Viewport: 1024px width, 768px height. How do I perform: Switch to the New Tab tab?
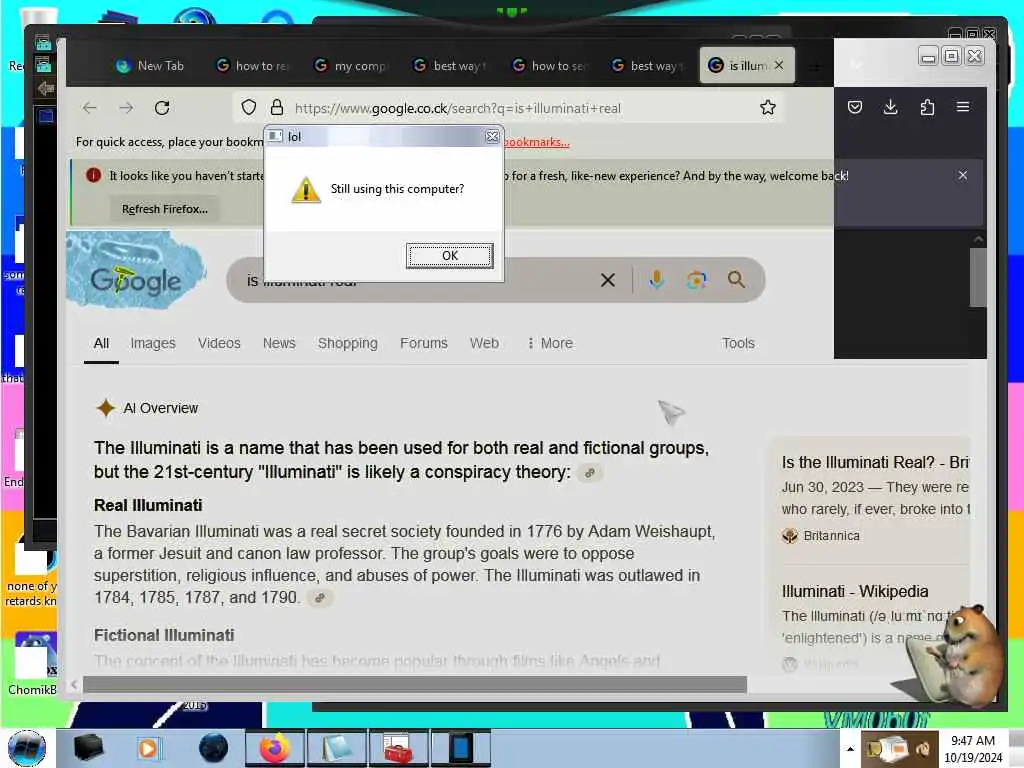[151, 65]
